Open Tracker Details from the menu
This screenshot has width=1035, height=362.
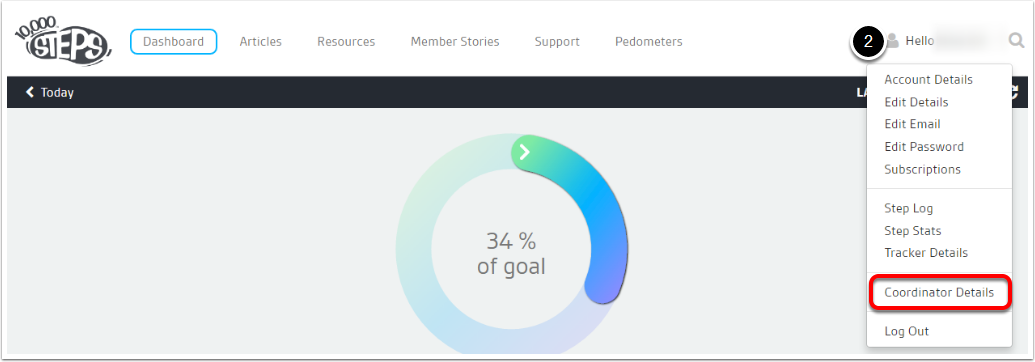click(x=926, y=253)
